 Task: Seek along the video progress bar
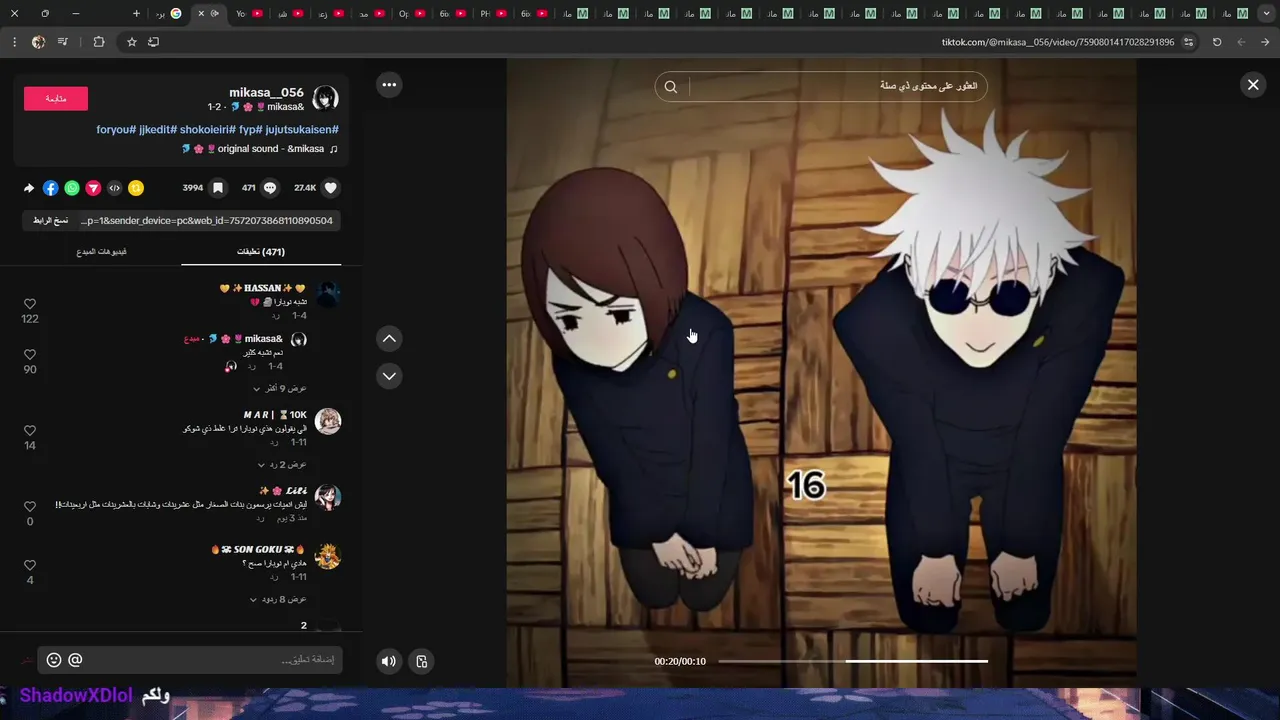tap(853, 661)
